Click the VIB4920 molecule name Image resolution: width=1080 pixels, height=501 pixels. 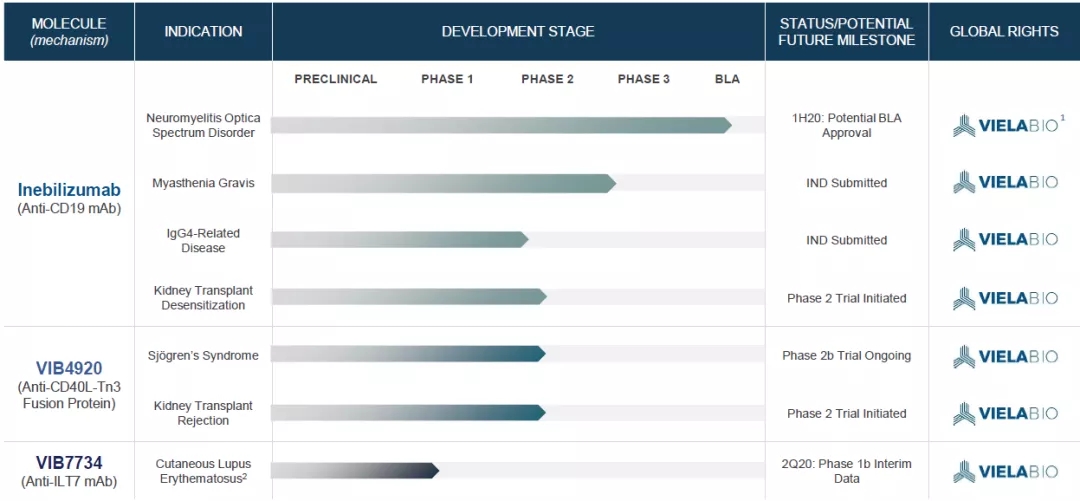[x=69, y=368]
